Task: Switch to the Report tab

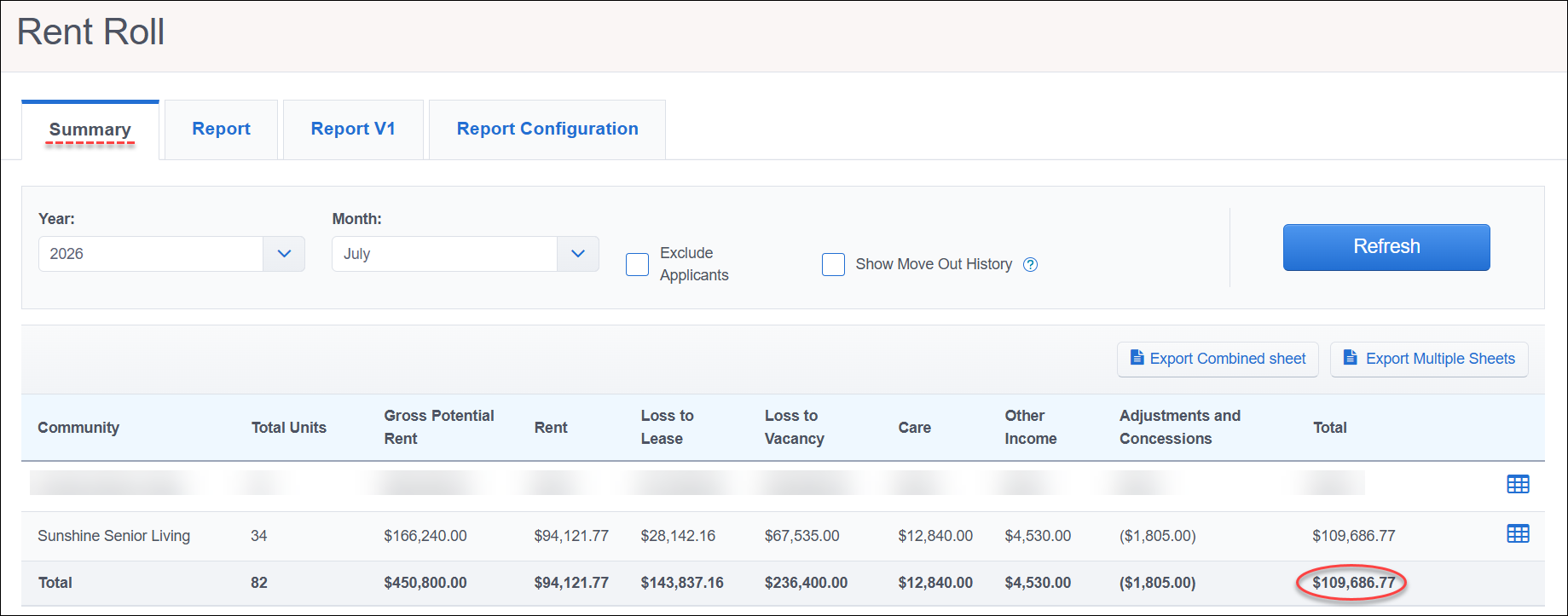Action: 221,130
